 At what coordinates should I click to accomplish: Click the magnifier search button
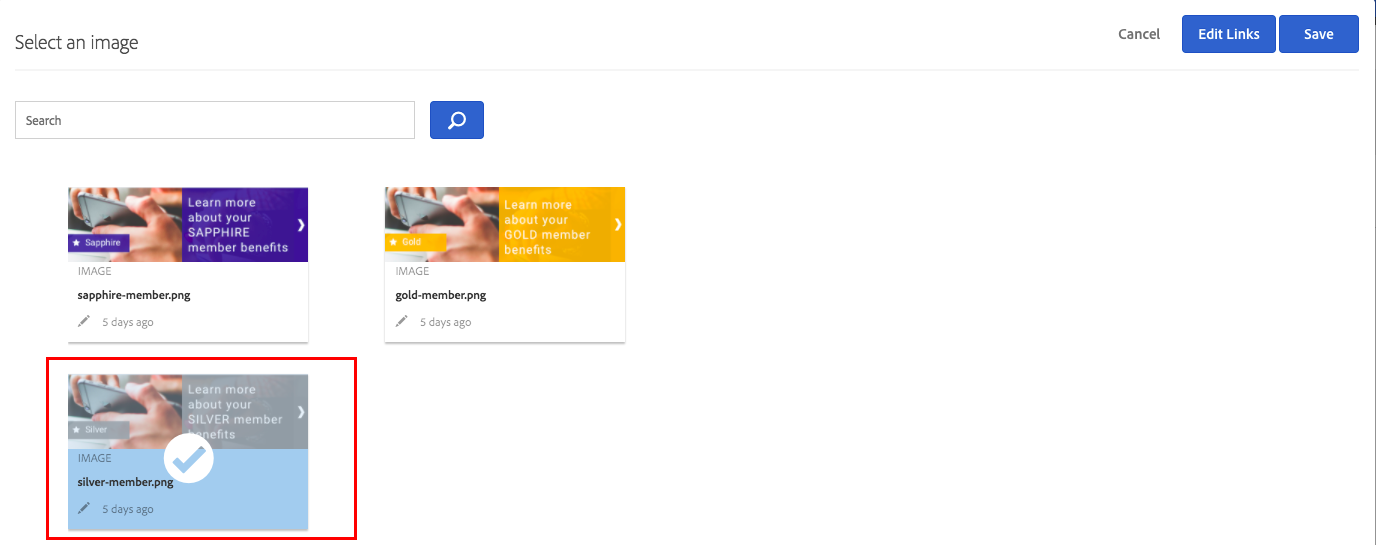coord(457,120)
